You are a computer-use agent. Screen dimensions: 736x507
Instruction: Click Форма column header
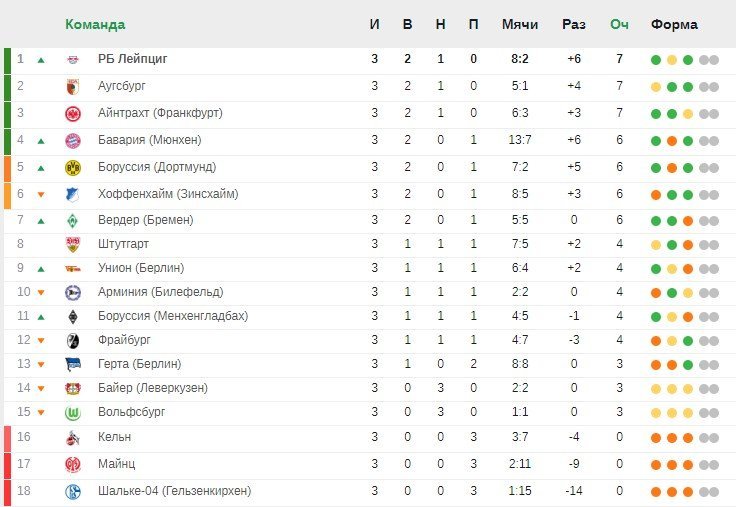pyautogui.click(x=674, y=24)
